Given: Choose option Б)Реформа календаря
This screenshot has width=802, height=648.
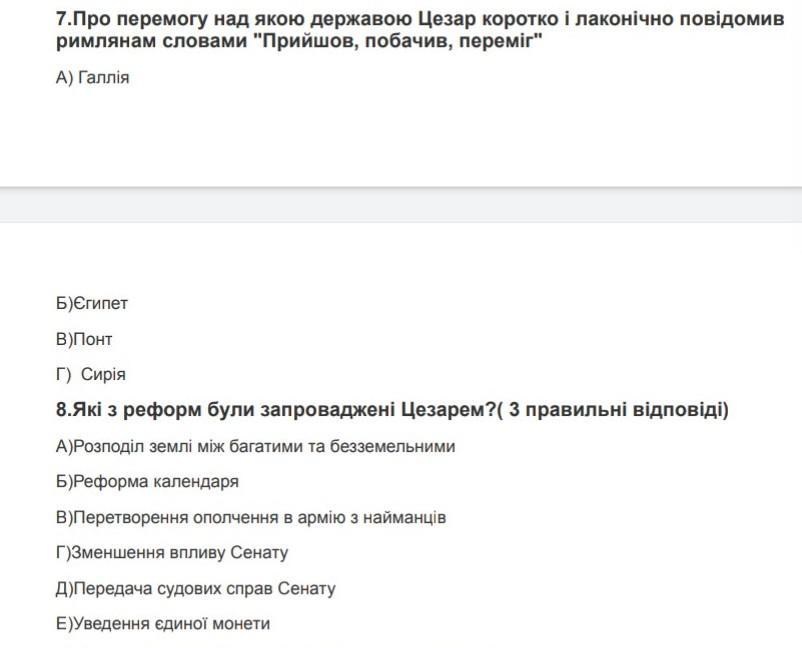Looking at the screenshot, I should (x=147, y=482).
